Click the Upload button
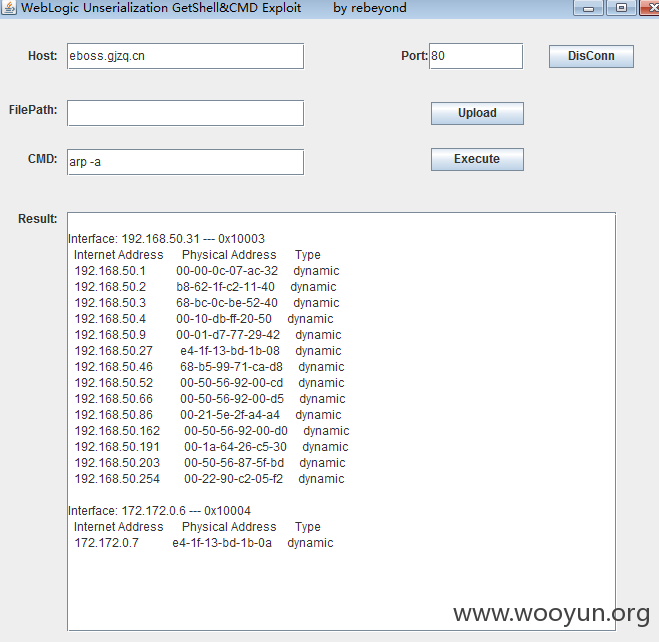659x642 pixels. coord(477,113)
